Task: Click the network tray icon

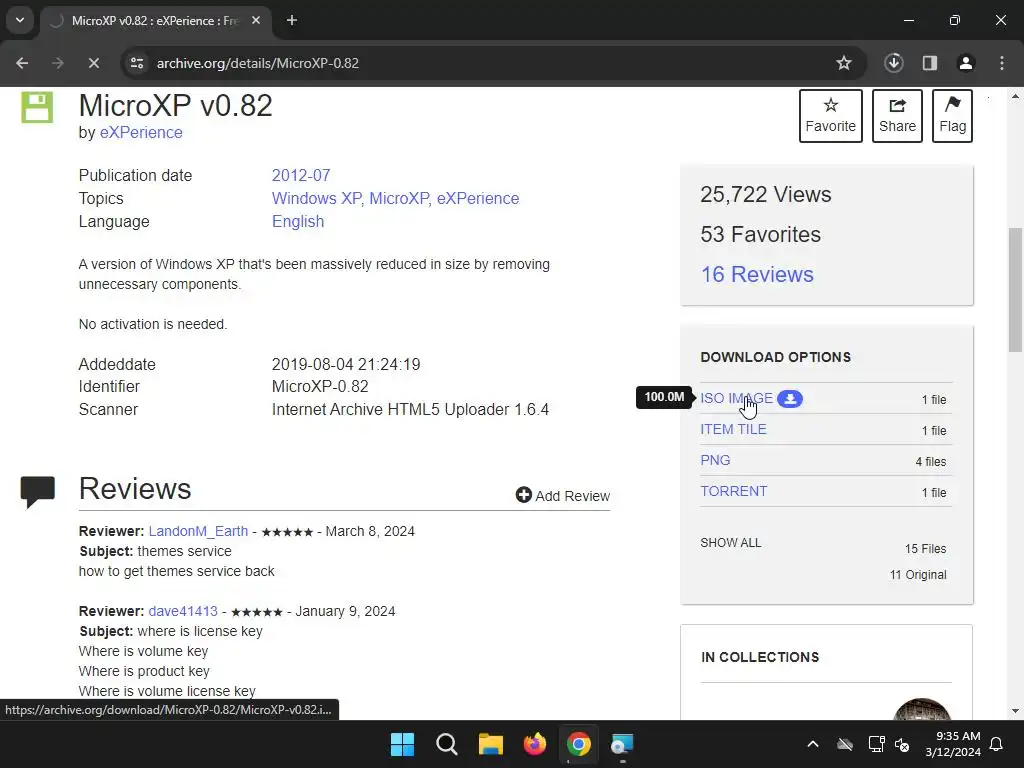Action: pyautogui.click(x=876, y=744)
